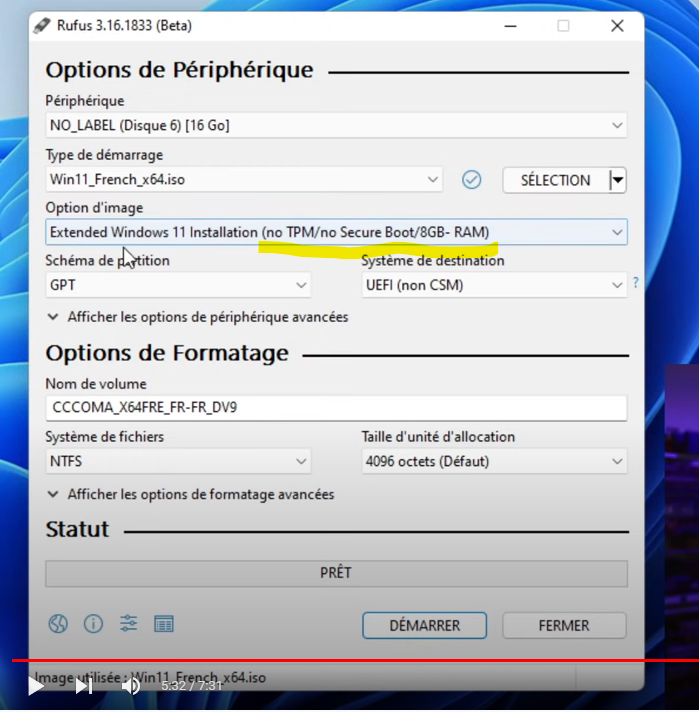The height and width of the screenshot is (712, 699).
Task: Click the Options de Périphérique heading
Action: (x=179, y=70)
